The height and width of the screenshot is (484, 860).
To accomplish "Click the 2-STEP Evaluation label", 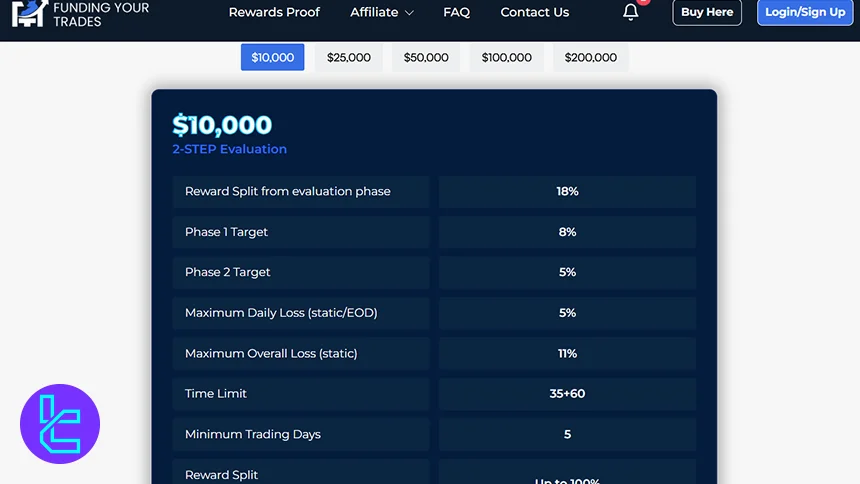I will 229,149.
